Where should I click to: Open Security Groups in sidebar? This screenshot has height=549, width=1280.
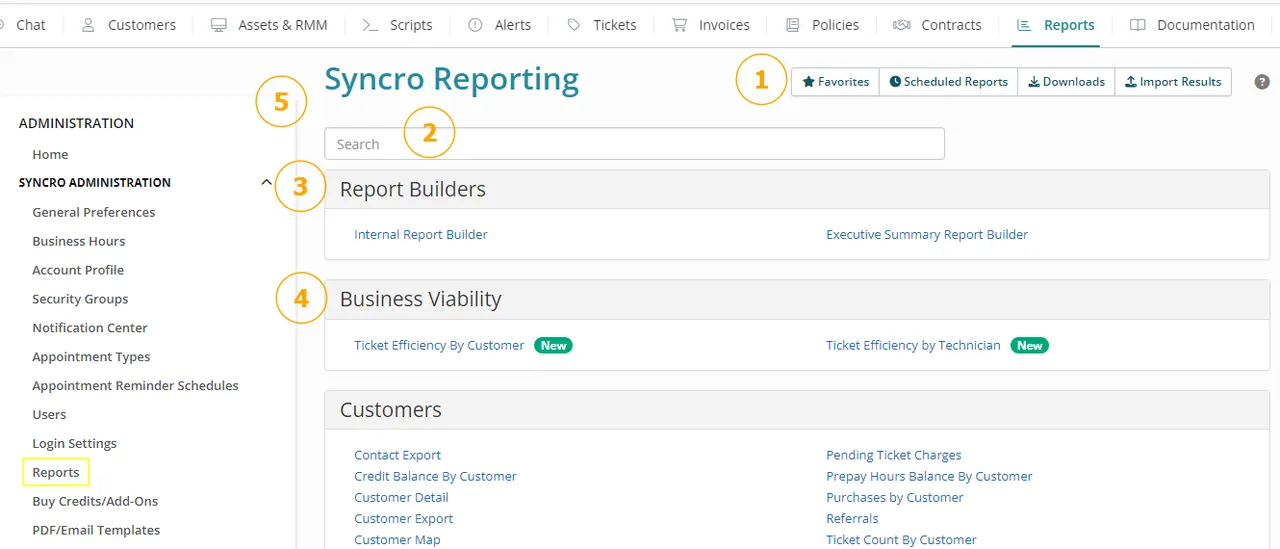click(80, 299)
